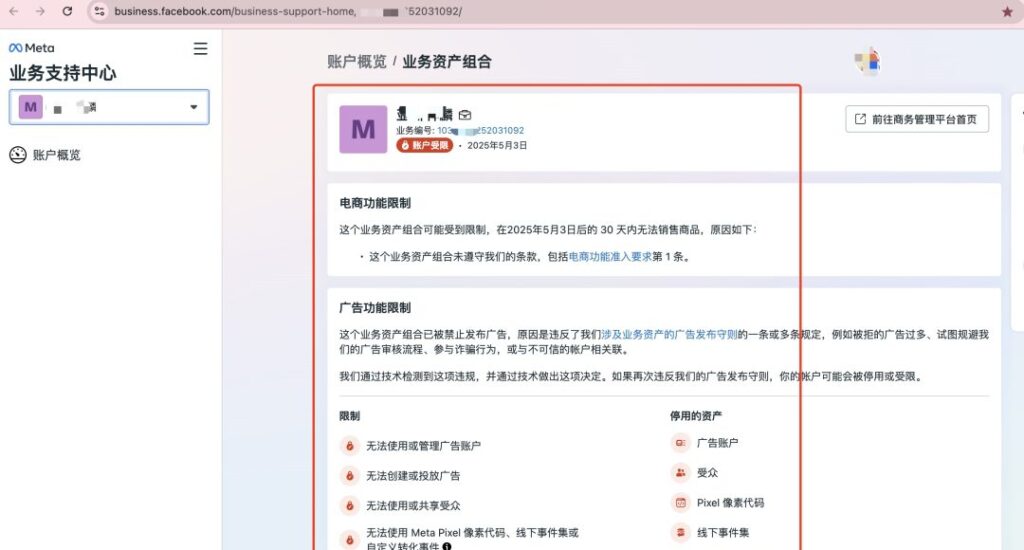Reload the page with the refresh icon
Image resolution: width=1024 pixels, height=550 pixels.
point(67,11)
